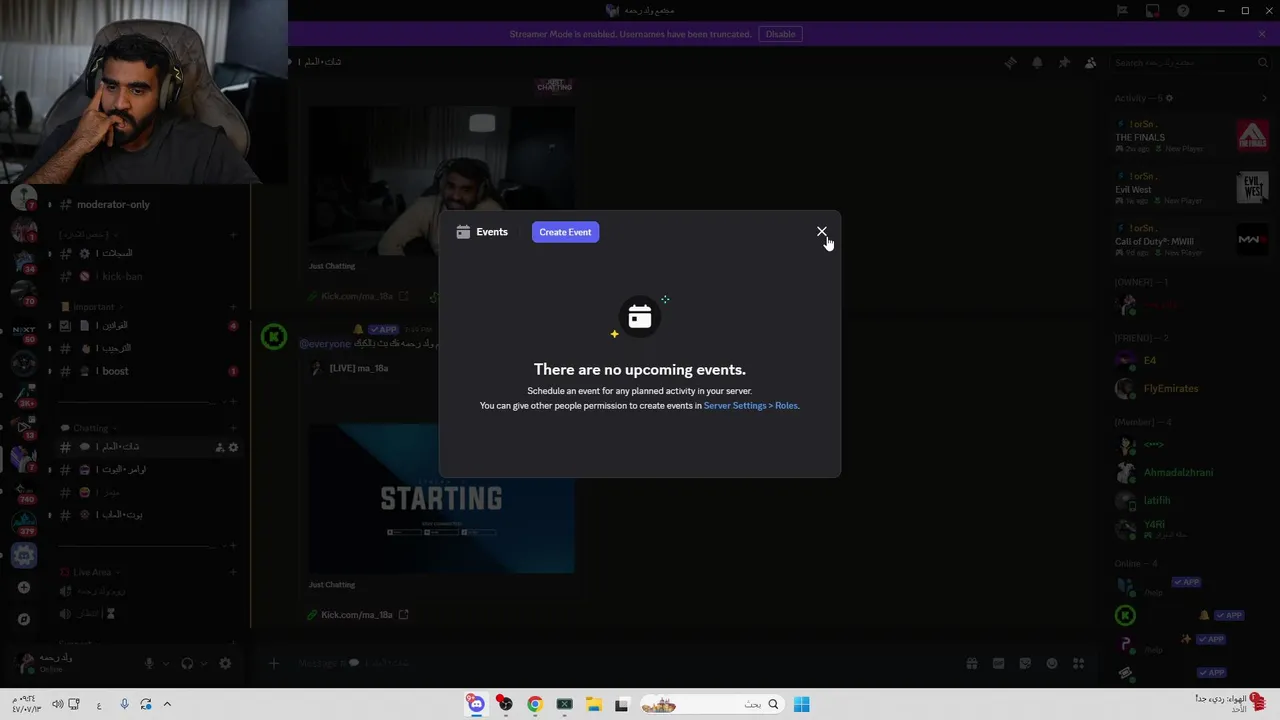
Task: Open the system tray volume icon
Action: pyautogui.click(x=57, y=704)
